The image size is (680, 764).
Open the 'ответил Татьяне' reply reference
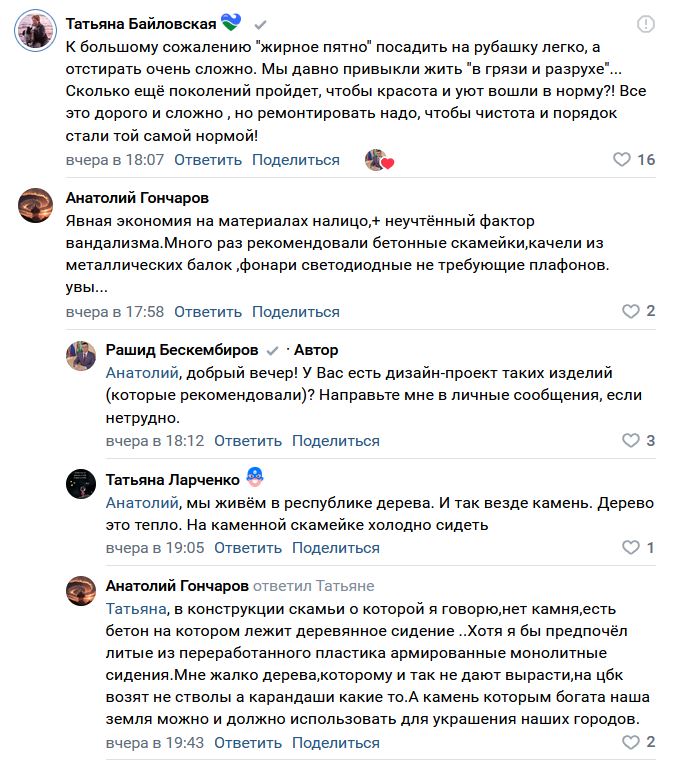[314, 586]
